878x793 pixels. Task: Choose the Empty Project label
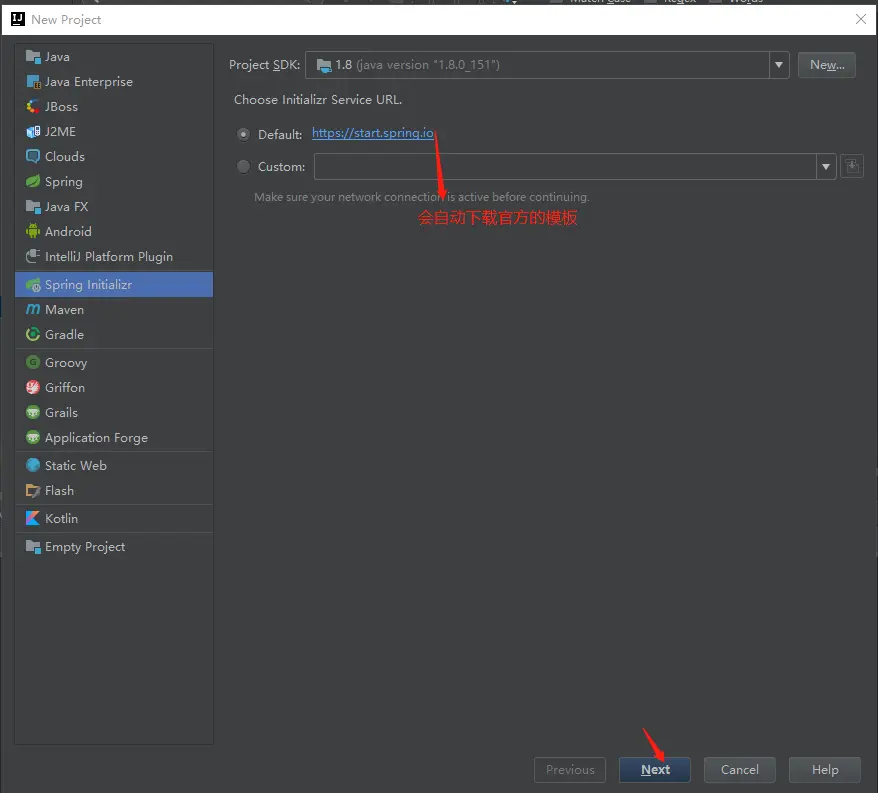85,547
